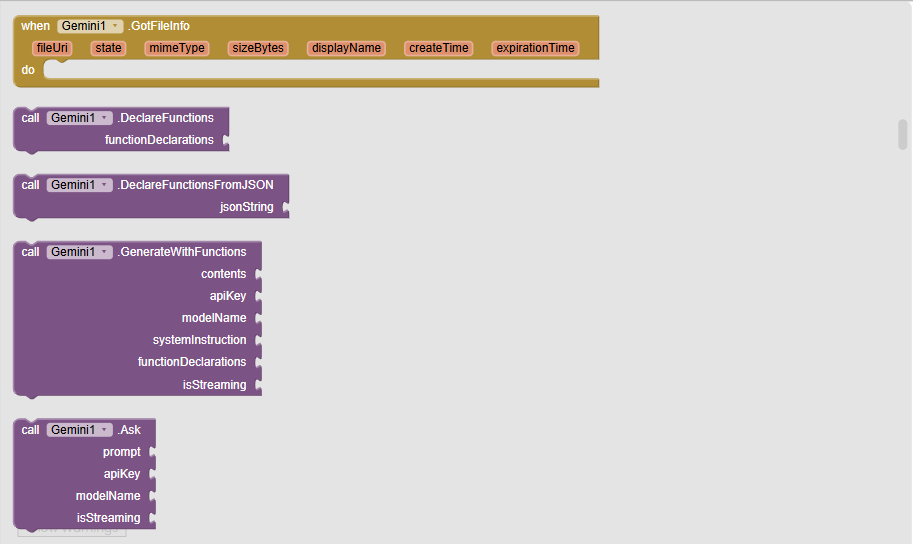Select the expirationTime parameter chip
This screenshot has width=913, height=544.
click(x=535, y=48)
